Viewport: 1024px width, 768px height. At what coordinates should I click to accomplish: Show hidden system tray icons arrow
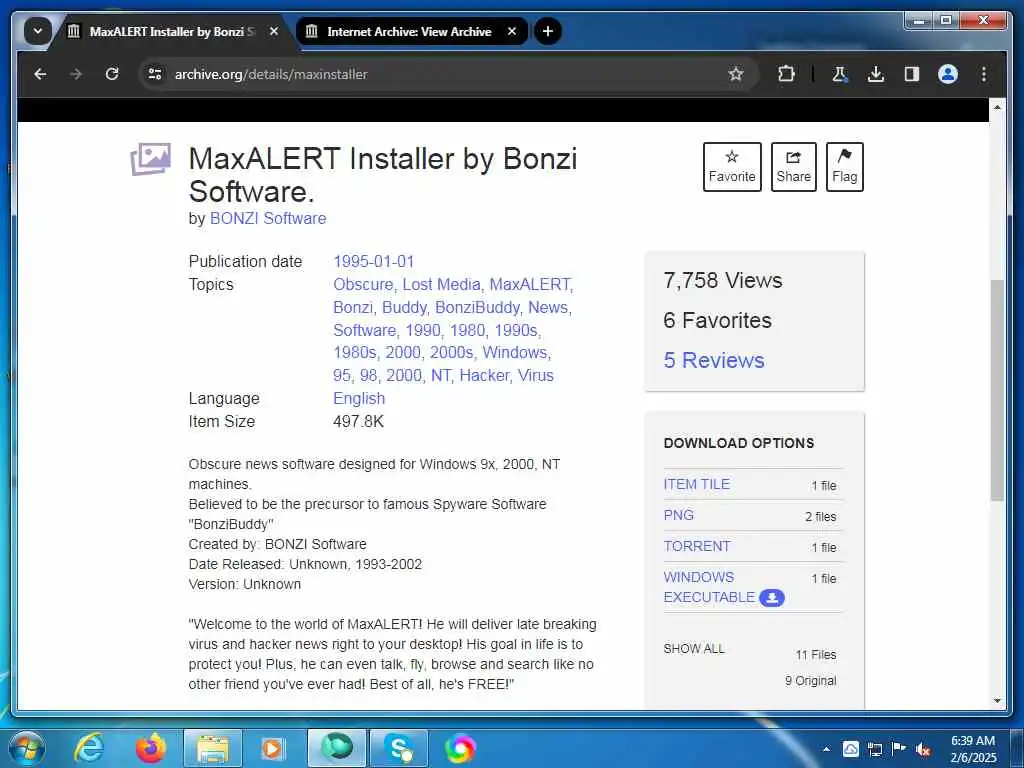tap(826, 749)
